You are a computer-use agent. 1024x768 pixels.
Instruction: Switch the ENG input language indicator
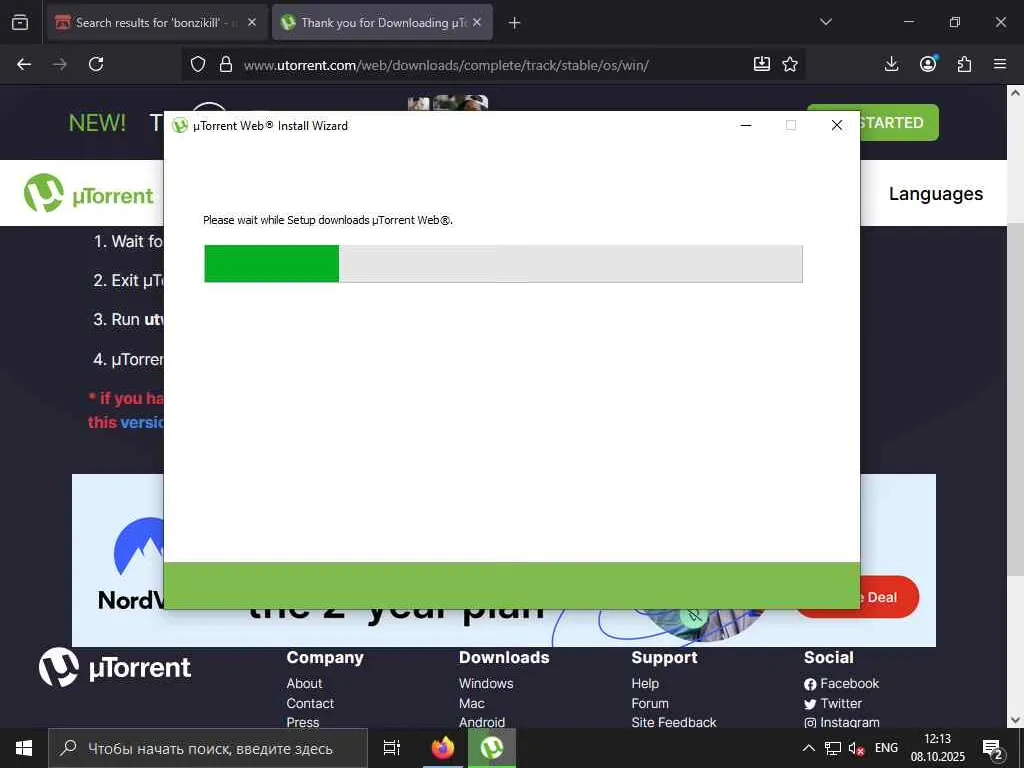pos(886,748)
